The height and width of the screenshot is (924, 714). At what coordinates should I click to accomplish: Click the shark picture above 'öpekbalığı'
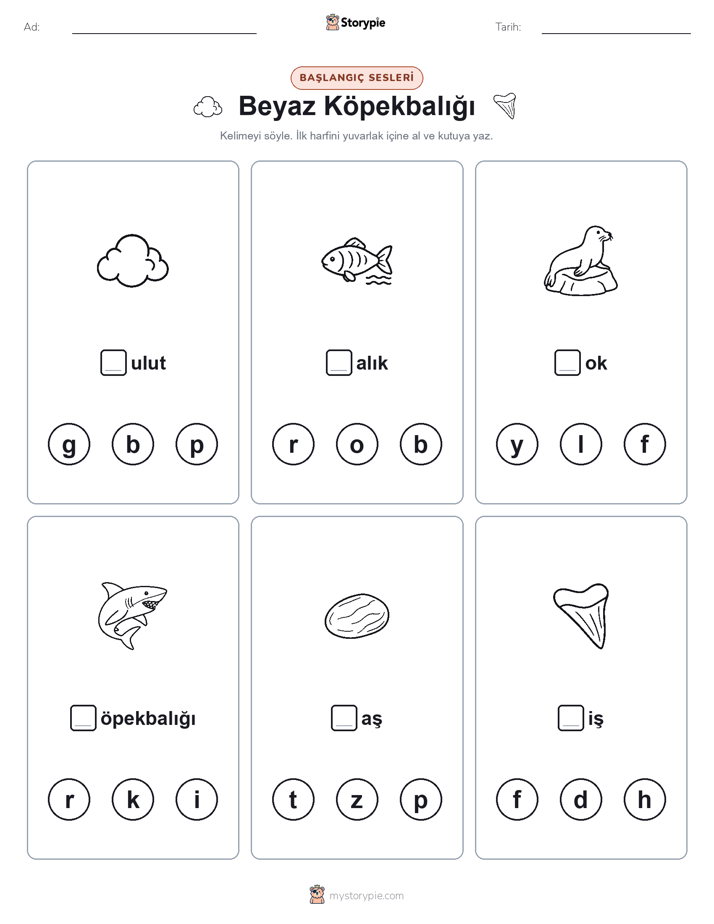click(132, 615)
